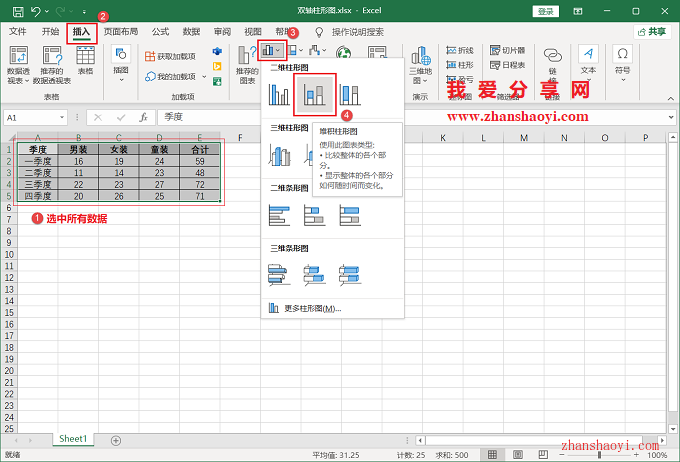Switch to the Review tab

[x=222, y=32]
